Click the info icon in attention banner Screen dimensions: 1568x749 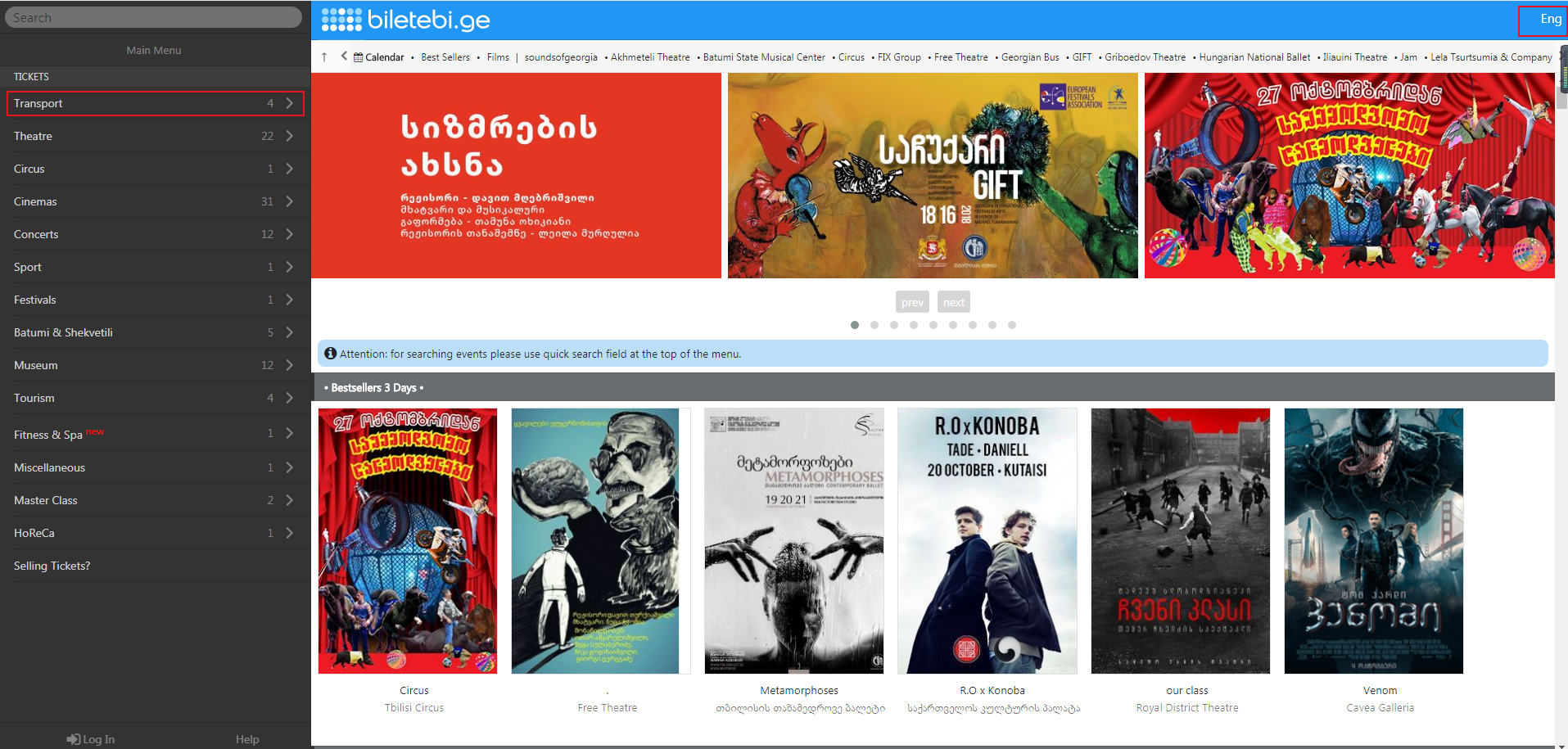(x=330, y=354)
